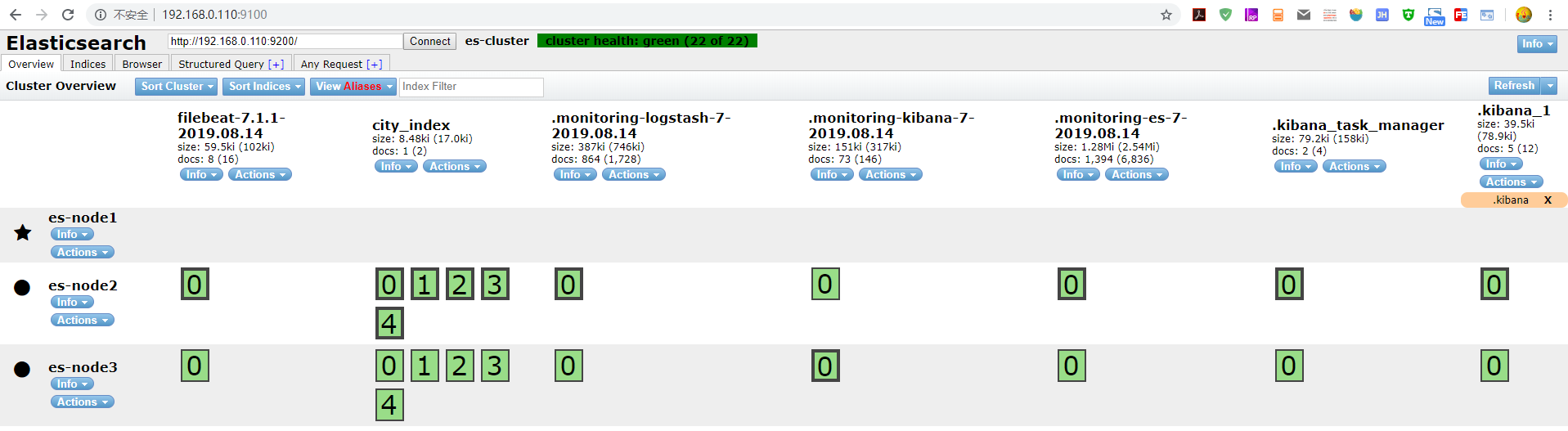Click the es-cluster name text

pos(497,41)
